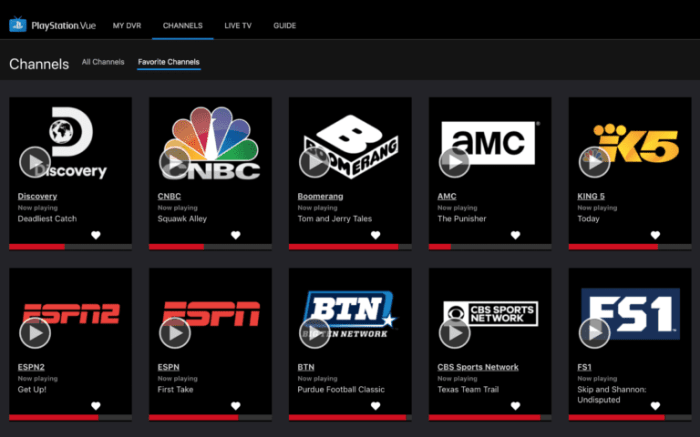Screen dimensions: 700x437
Task: Play the ESPN2 channel
Action: [35, 333]
